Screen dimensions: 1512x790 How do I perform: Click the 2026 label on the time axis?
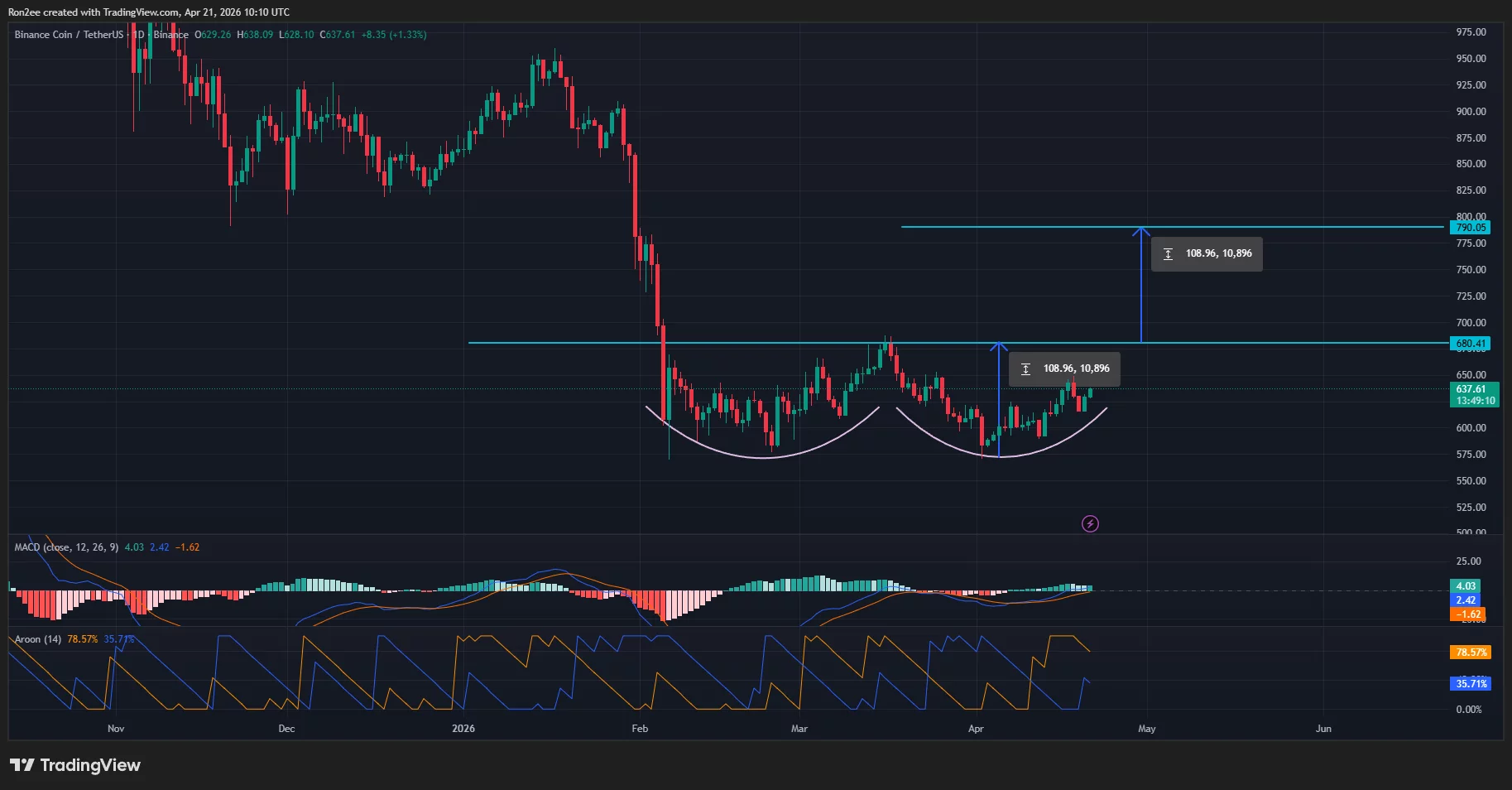(463, 729)
